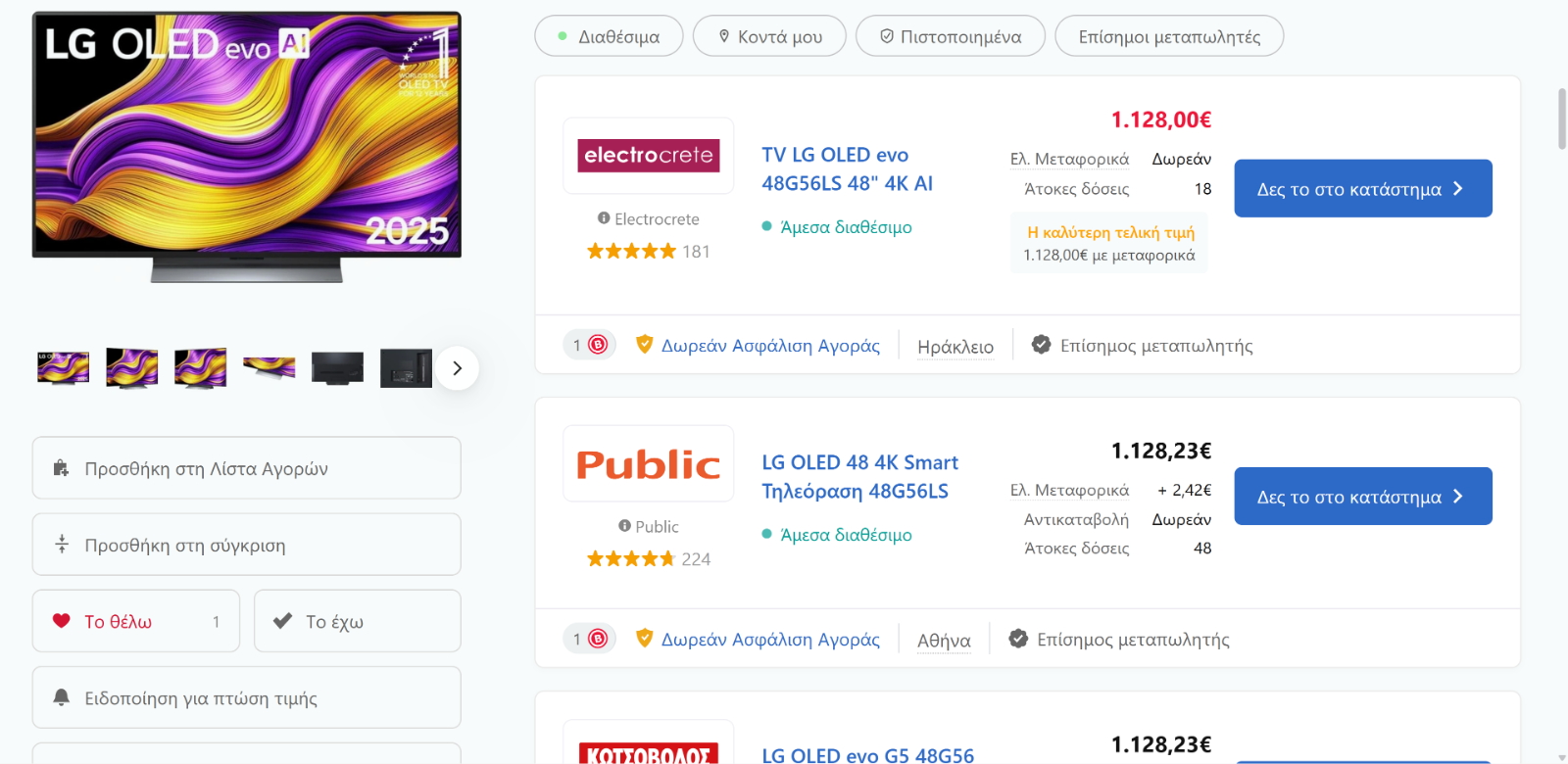The height and width of the screenshot is (764, 1568).
Task: Enable the Πιστοποιημένα filter chip
Action: 951,36
